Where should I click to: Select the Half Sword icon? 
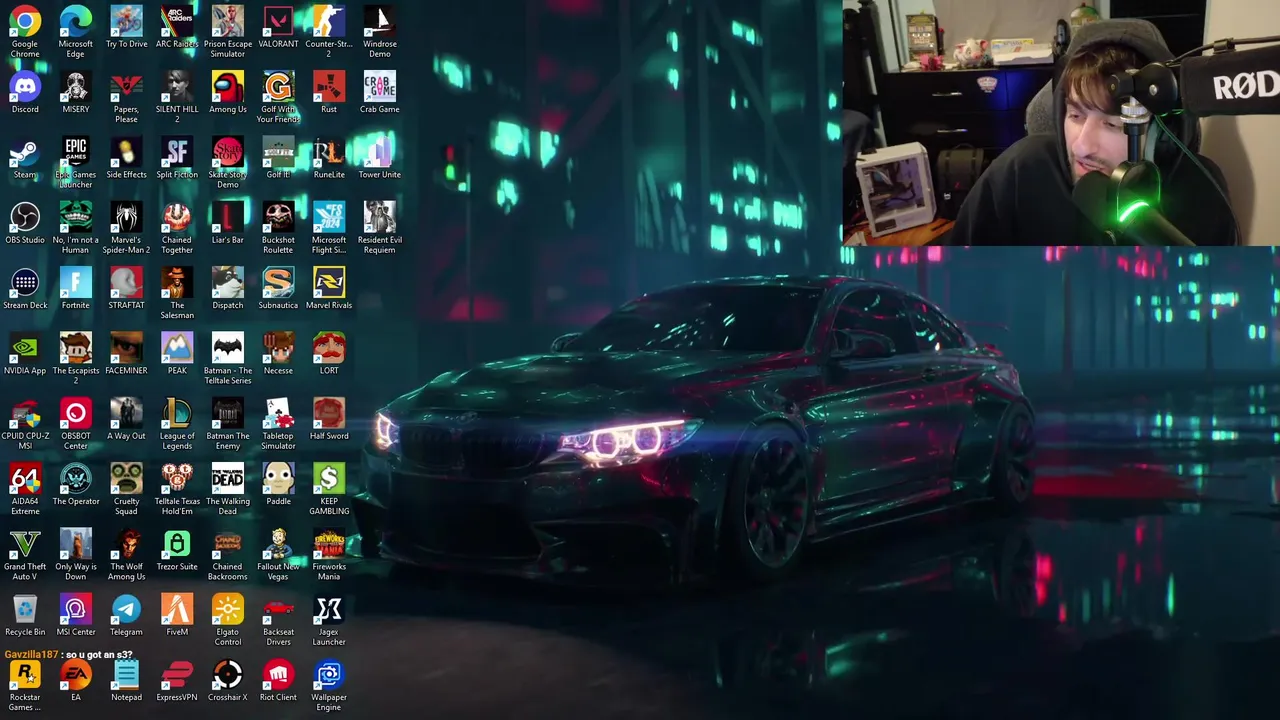tap(329, 413)
